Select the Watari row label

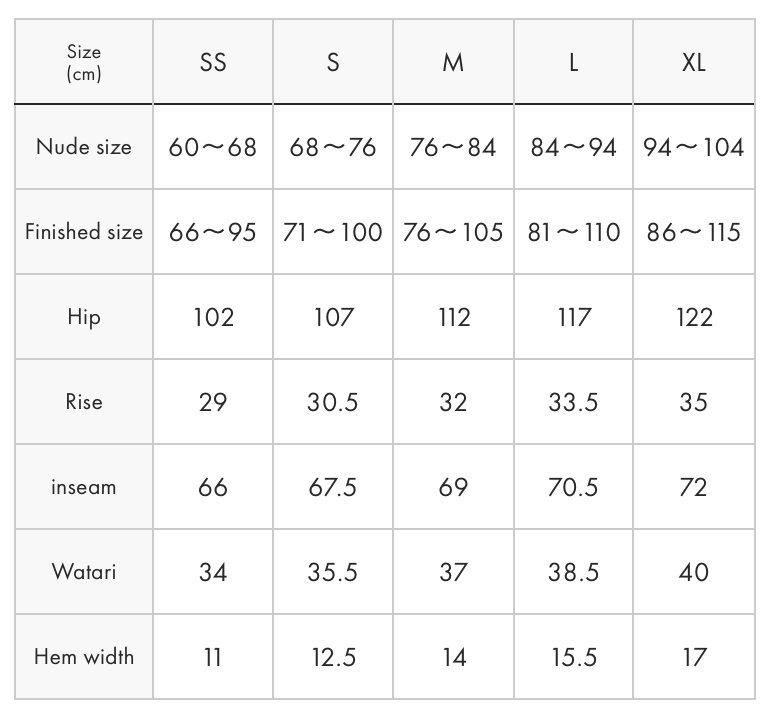tap(84, 572)
